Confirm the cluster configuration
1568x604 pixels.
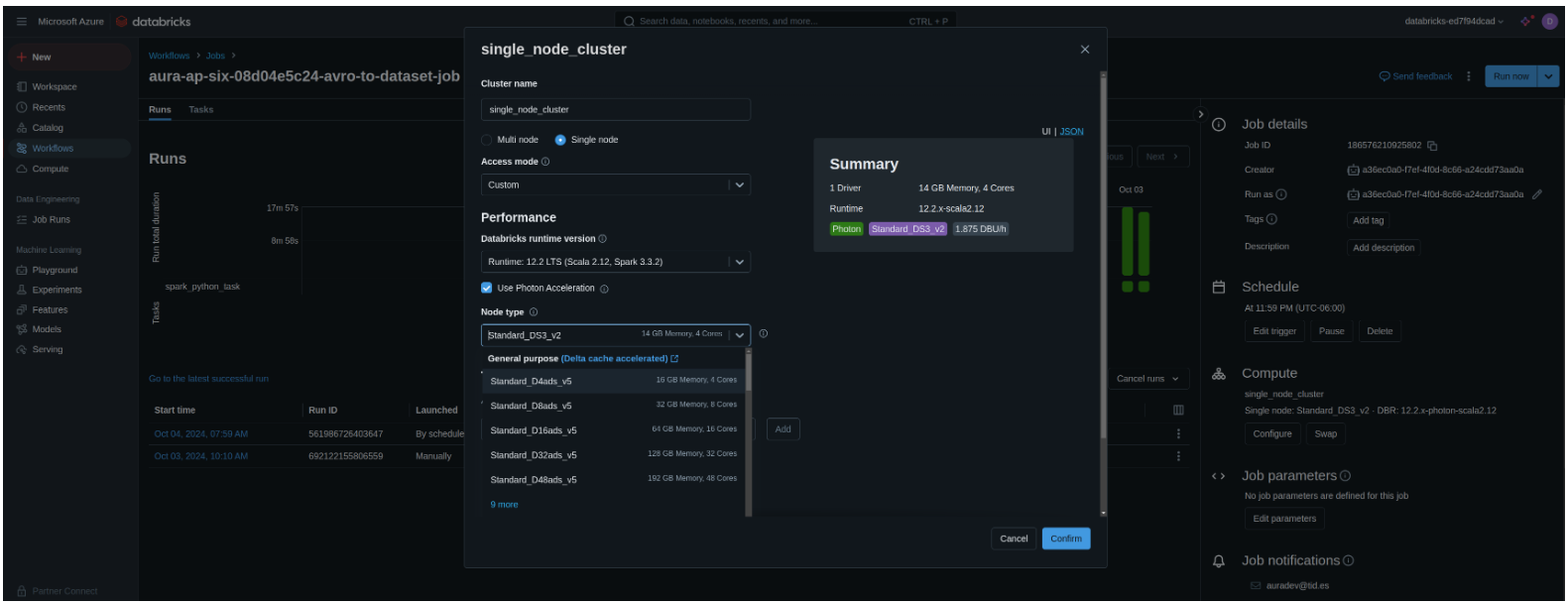click(1066, 539)
